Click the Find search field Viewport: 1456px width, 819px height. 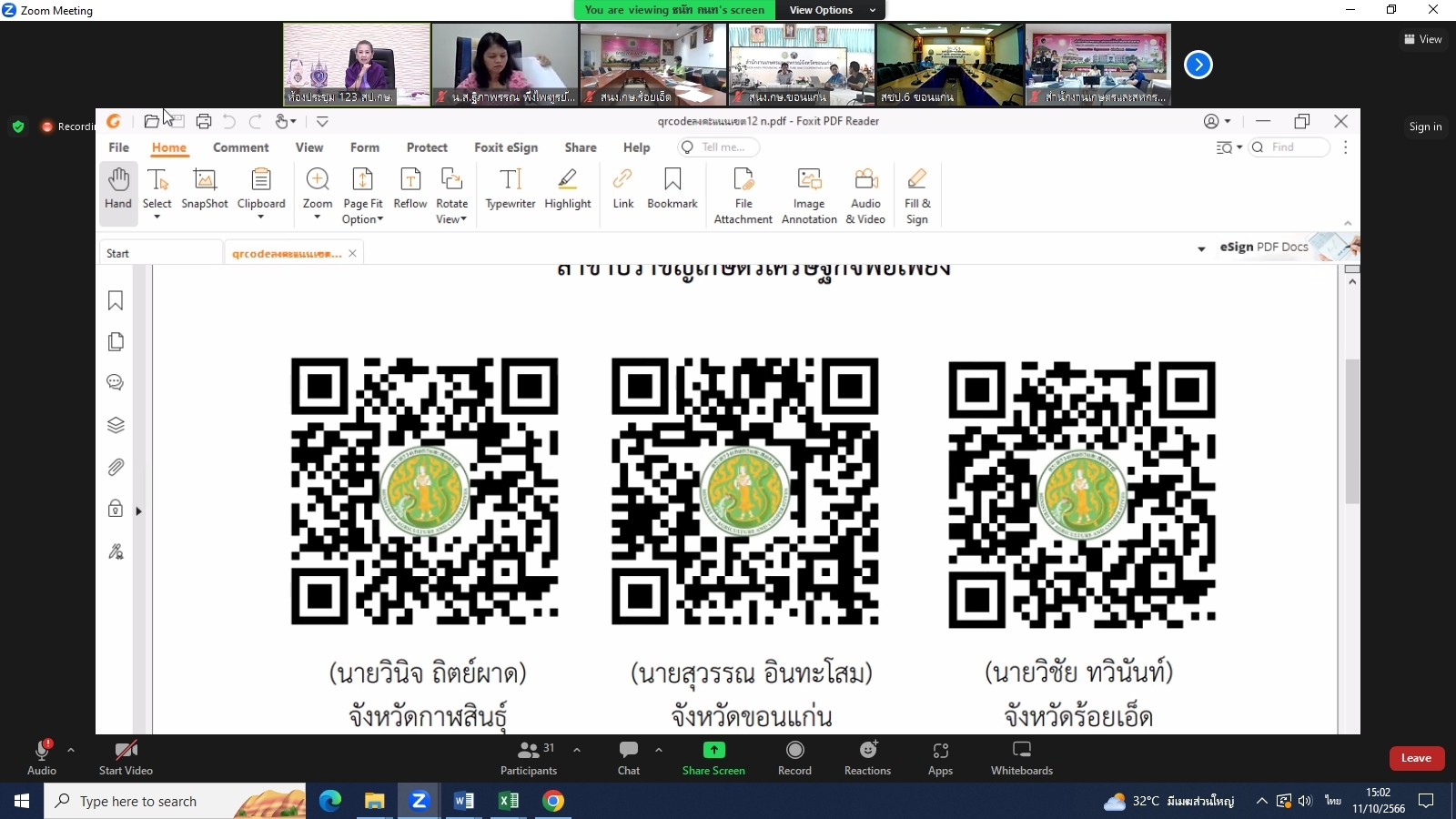(x=1289, y=147)
